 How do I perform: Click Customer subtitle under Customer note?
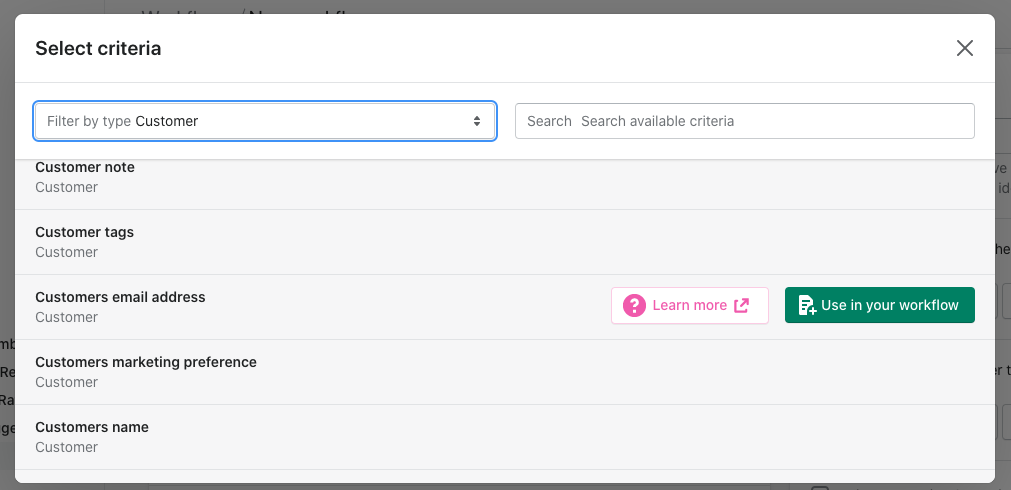click(66, 187)
